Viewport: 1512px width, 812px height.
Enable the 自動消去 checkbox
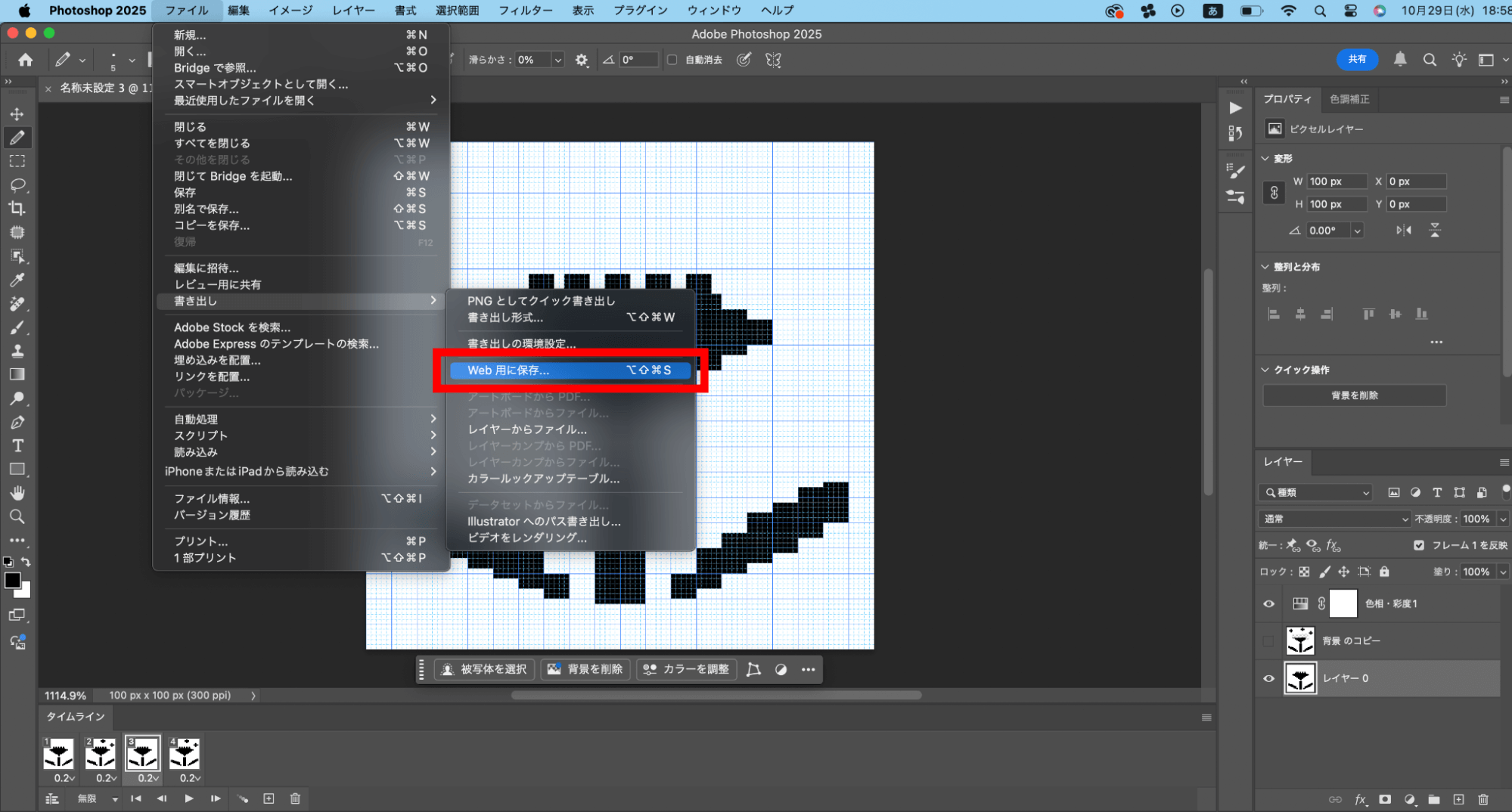pos(672,60)
